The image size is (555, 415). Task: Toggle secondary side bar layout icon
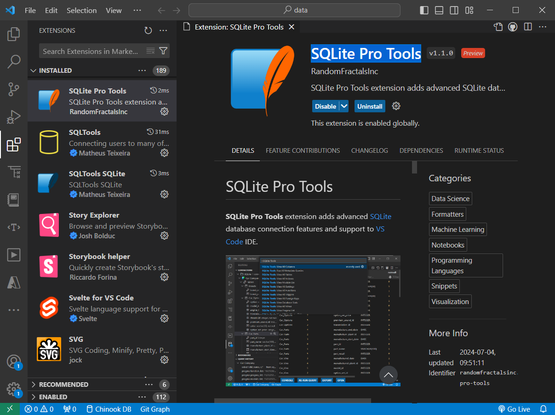pyautogui.click(x=454, y=10)
